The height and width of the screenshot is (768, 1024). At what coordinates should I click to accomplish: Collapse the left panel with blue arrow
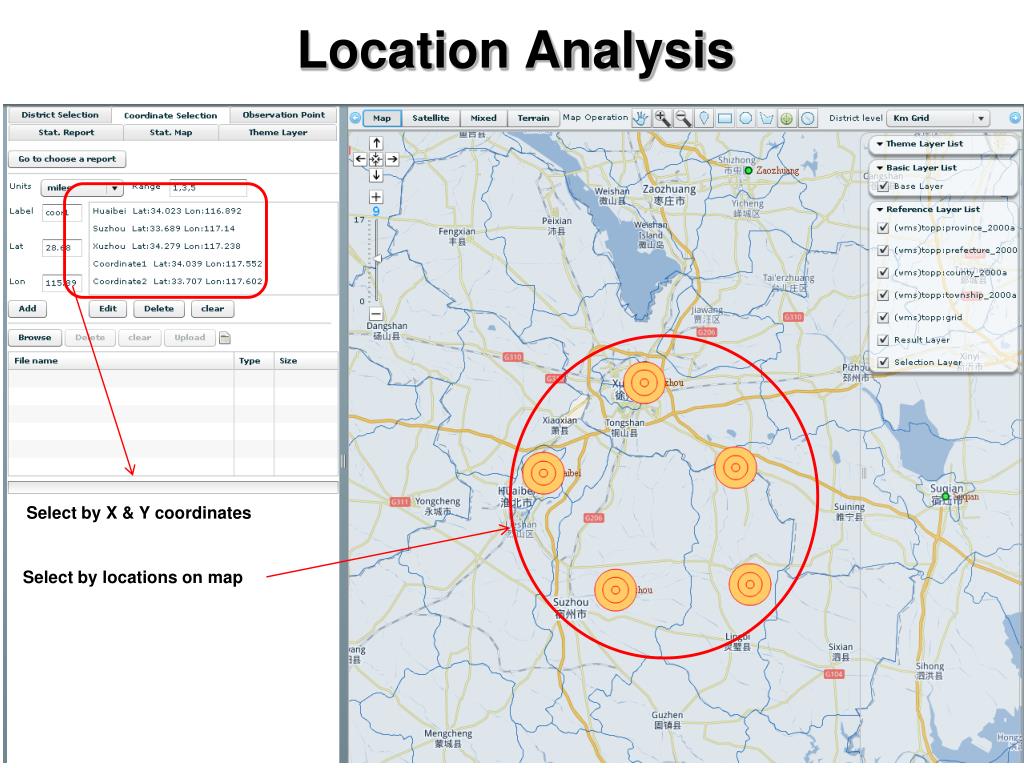point(355,118)
